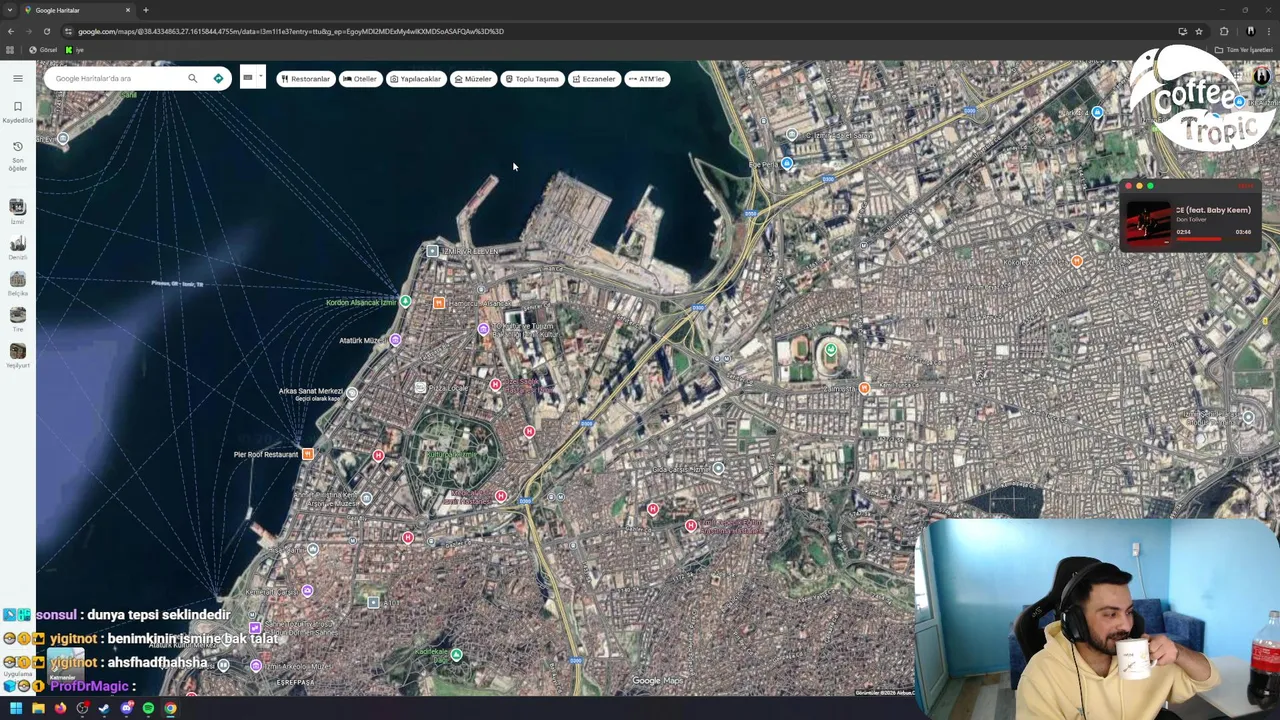Screen dimensions: 1280x720
Task: Close the Google Haritalar browser tab
Action: coord(128,10)
